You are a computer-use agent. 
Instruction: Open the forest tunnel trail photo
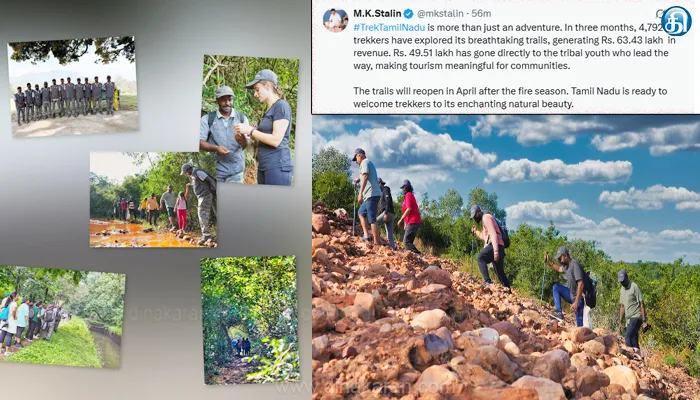pyautogui.click(x=250, y=320)
